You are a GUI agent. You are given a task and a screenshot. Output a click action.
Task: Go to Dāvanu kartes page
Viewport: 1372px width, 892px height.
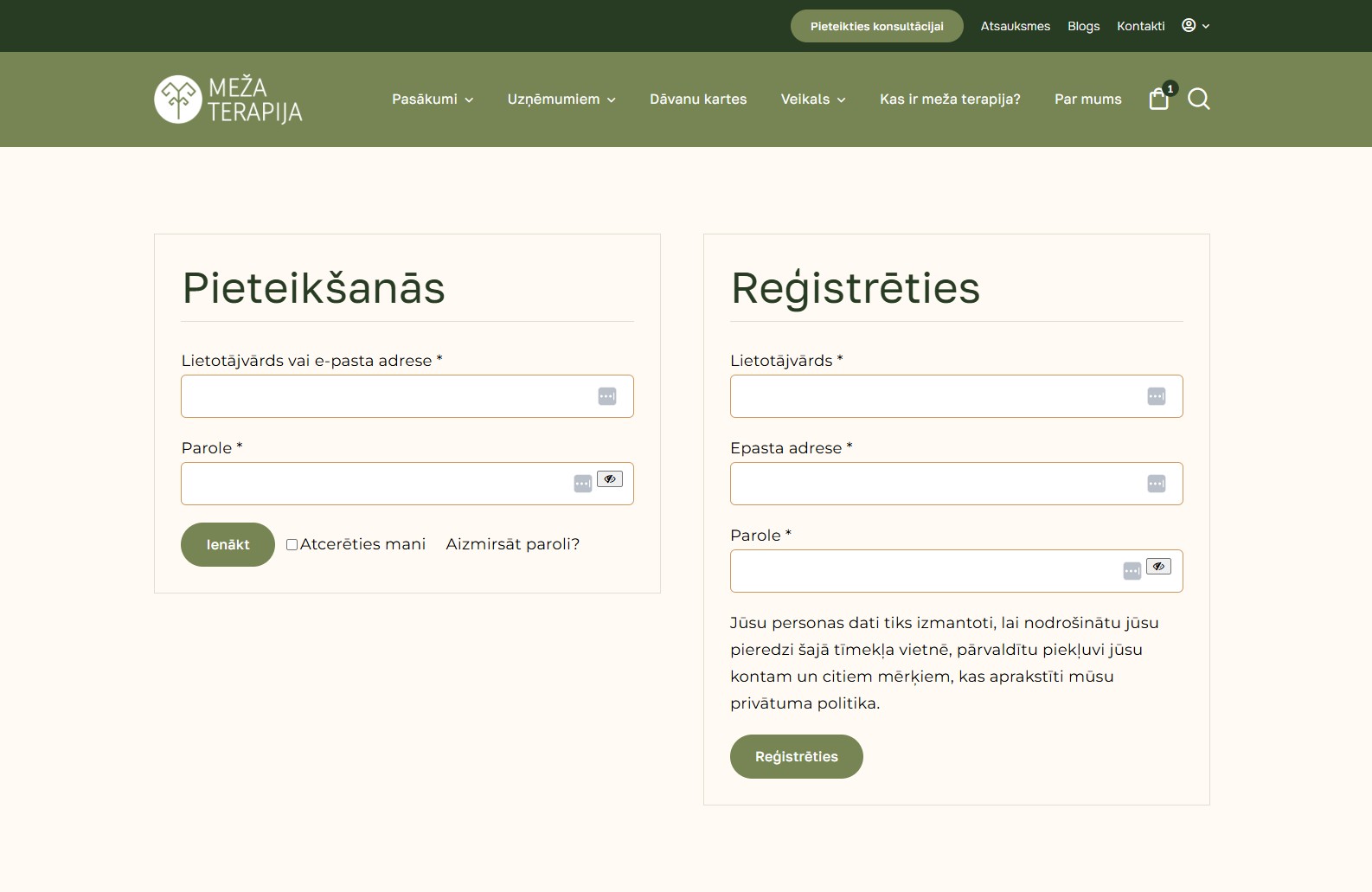click(698, 99)
